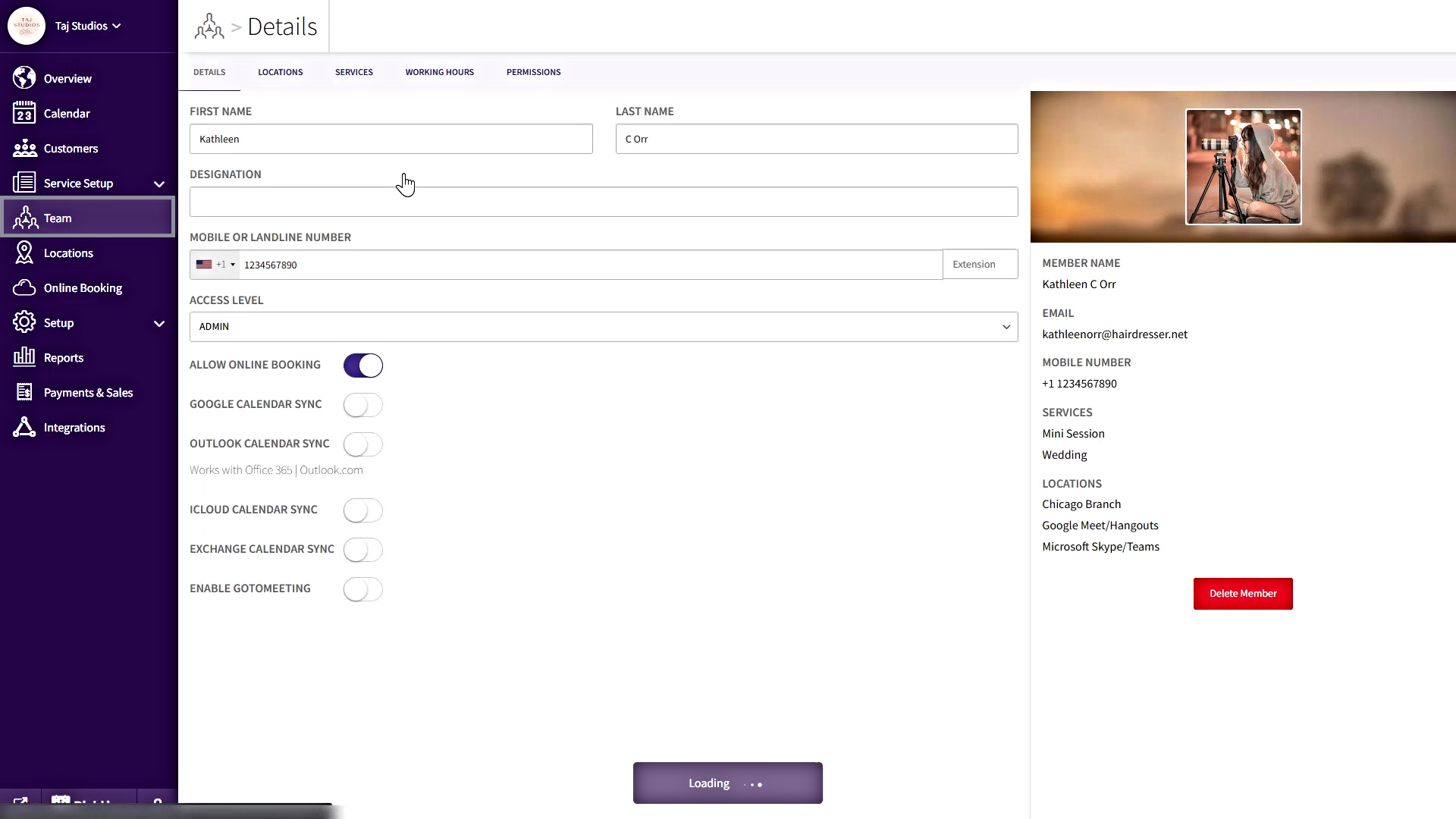Open the Access Level ADMIN dropdown

(603, 327)
